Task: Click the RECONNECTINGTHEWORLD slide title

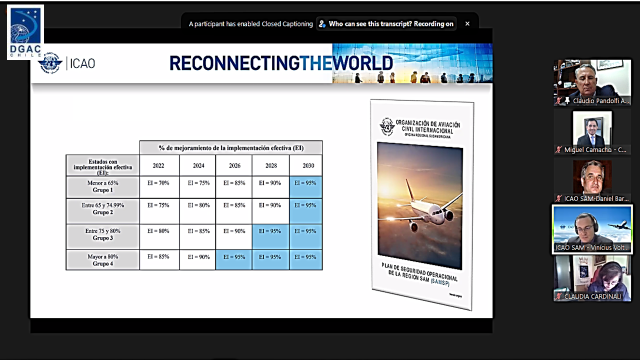Action: [x=281, y=63]
